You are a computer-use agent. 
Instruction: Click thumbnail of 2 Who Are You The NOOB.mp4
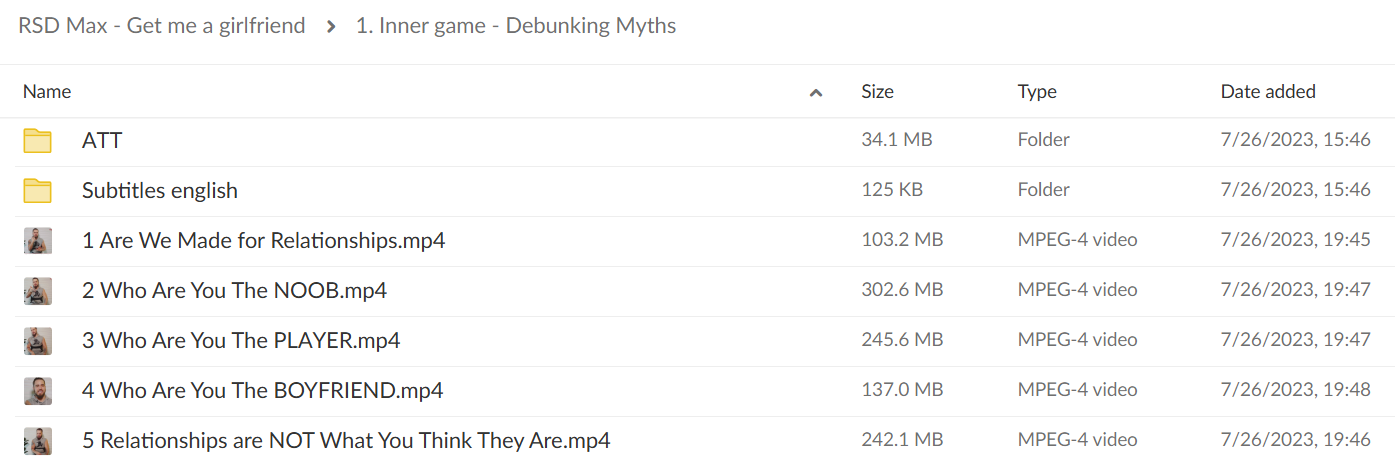(x=37, y=291)
